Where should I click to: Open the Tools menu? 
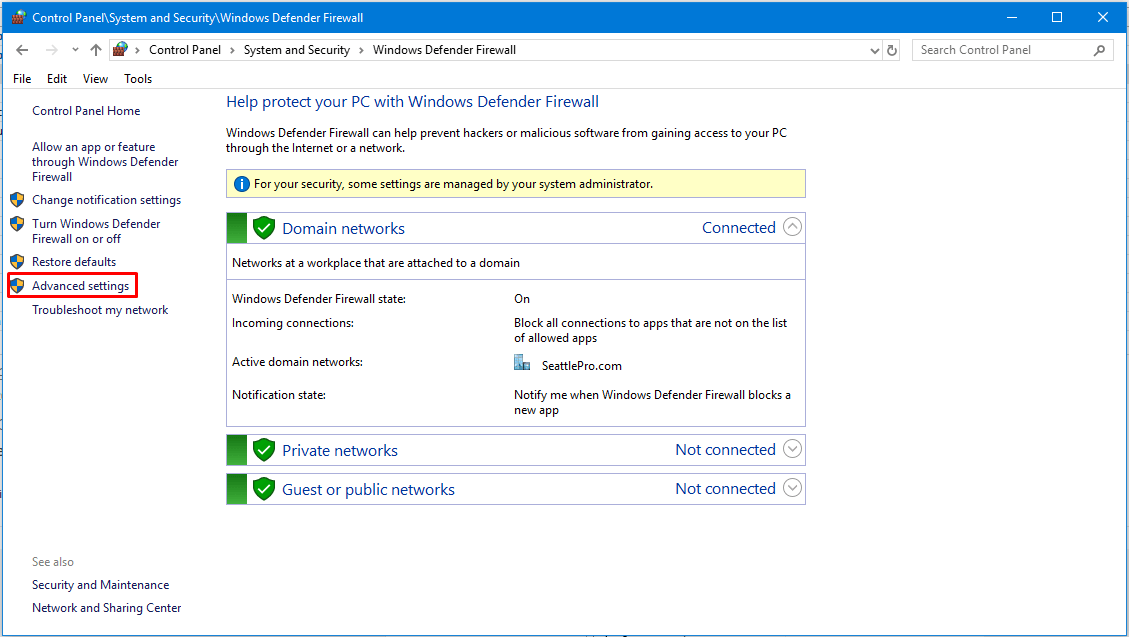click(138, 79)
